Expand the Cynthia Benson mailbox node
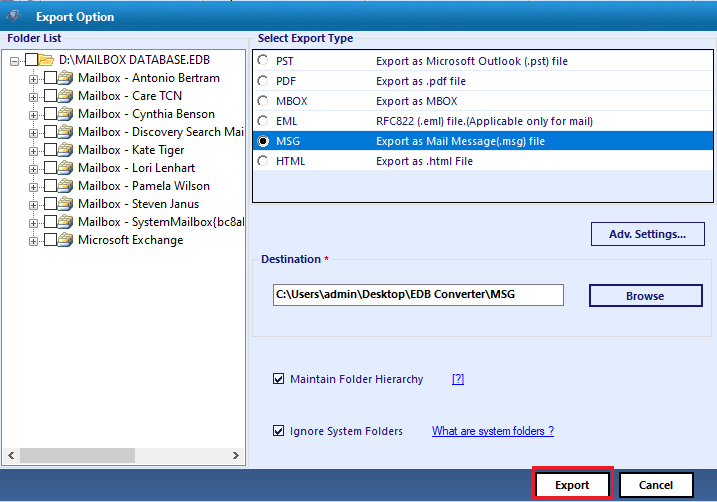Image resolution: width=717 pixels, height=502 pixels. (33, 115)
